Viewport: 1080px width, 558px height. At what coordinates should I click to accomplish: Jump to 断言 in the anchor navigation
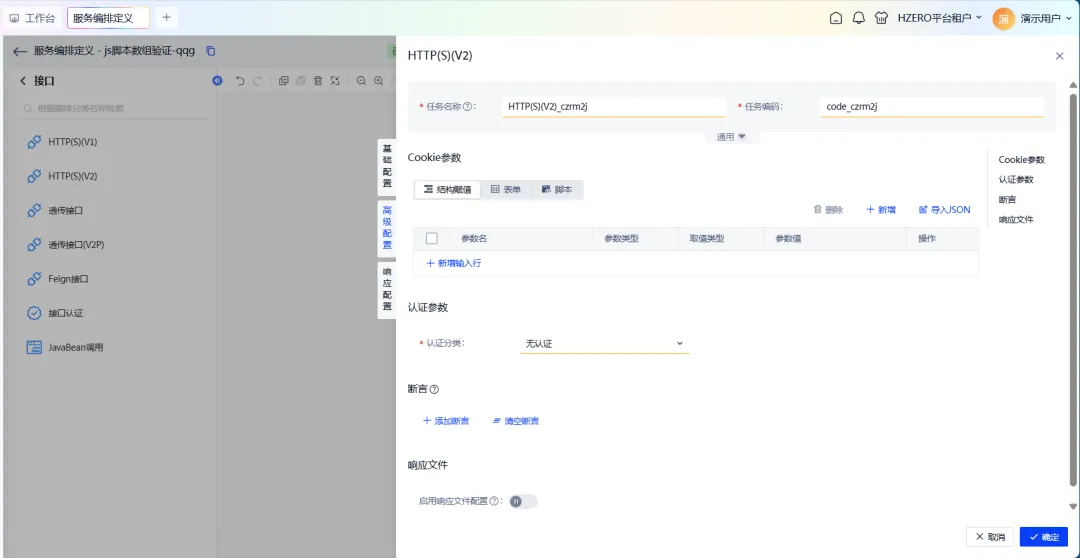(1007, 200)
